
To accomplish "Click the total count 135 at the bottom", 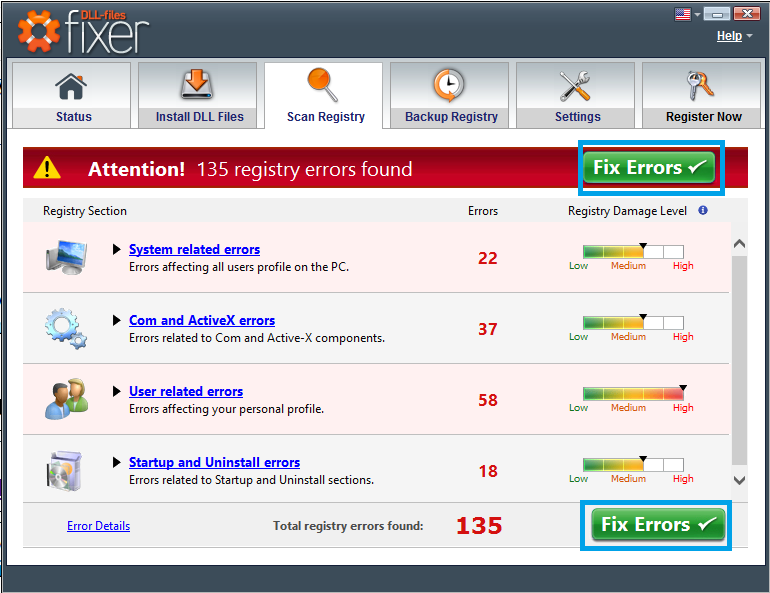I will click(x=479, y=526).
